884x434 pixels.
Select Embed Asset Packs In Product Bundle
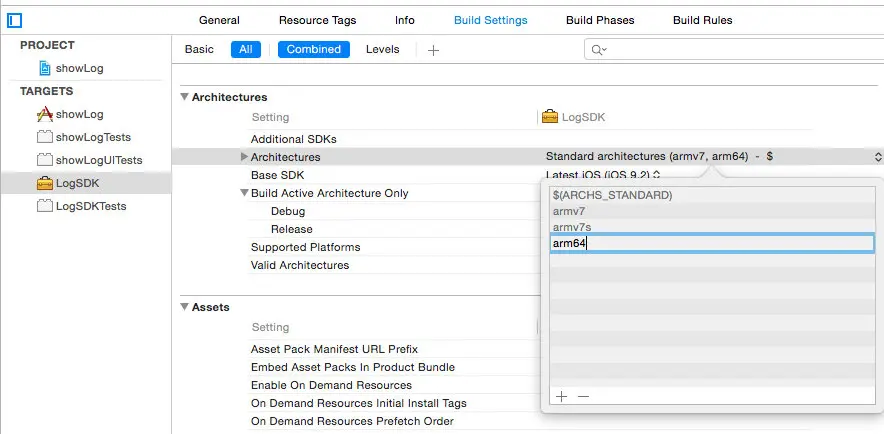pyautogui.click(x=352, y=367)
